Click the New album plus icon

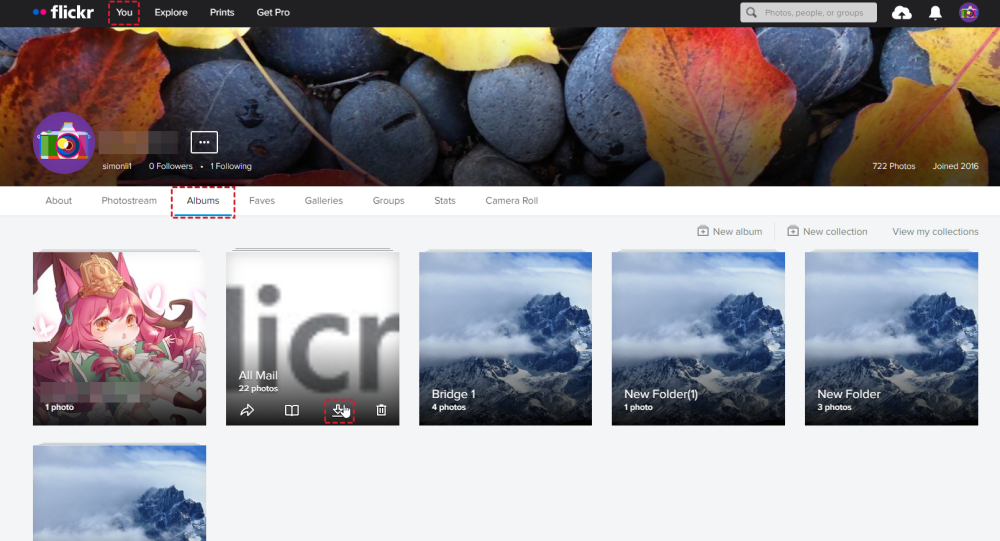703,231
